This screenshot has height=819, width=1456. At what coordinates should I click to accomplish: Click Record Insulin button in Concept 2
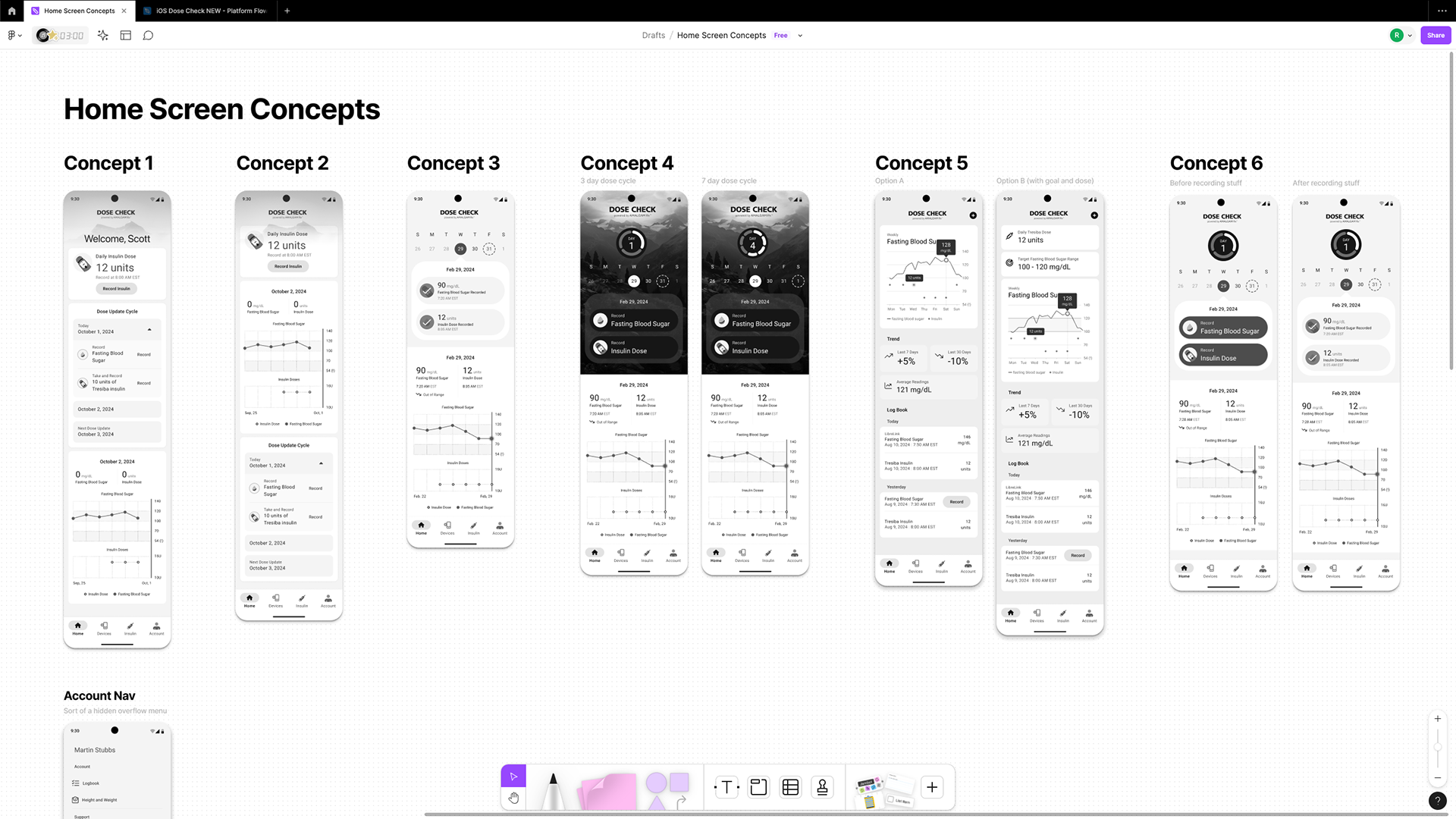(288, 266)
